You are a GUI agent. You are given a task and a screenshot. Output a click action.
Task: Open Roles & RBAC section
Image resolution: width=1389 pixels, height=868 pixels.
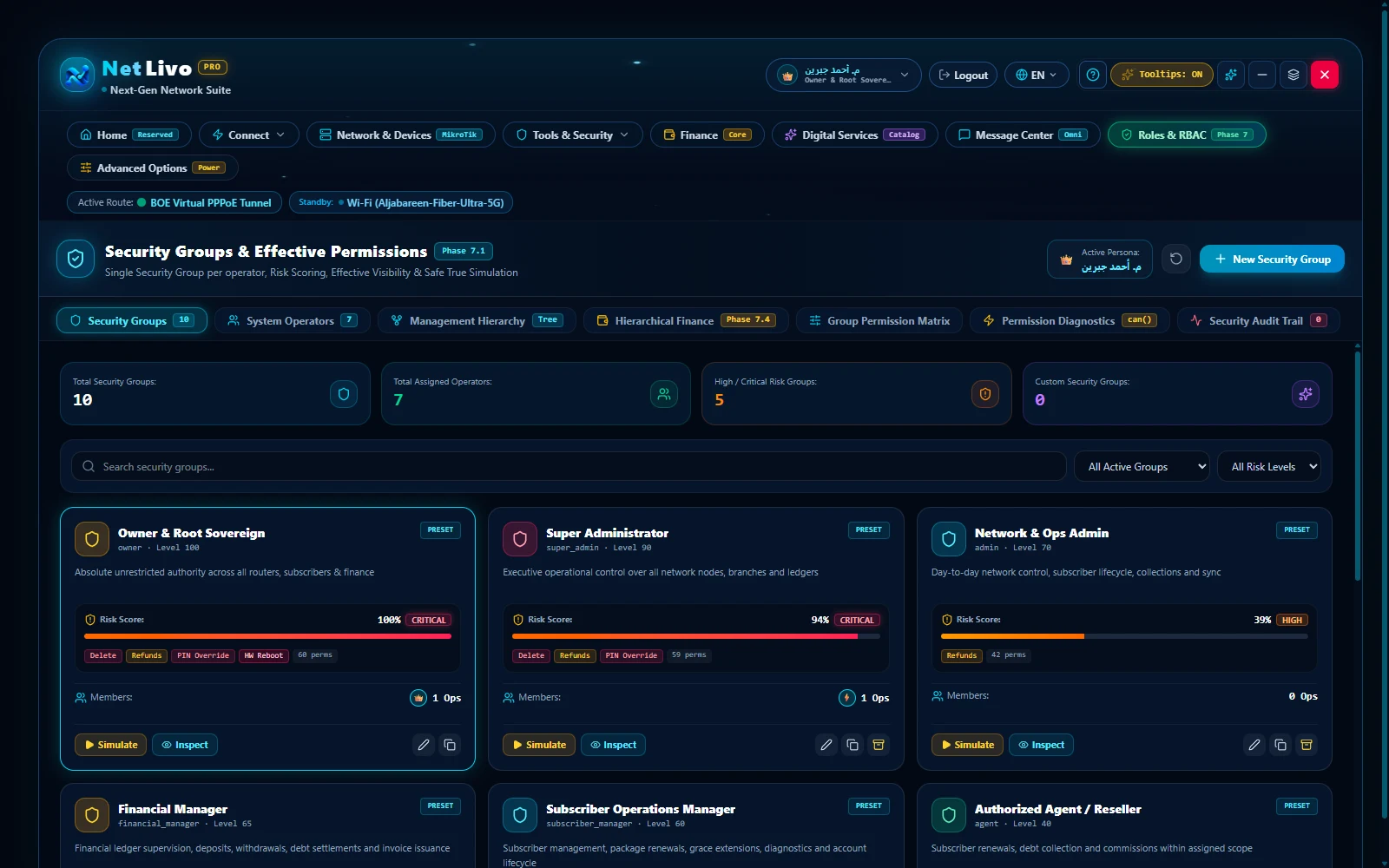(1187, 135)
